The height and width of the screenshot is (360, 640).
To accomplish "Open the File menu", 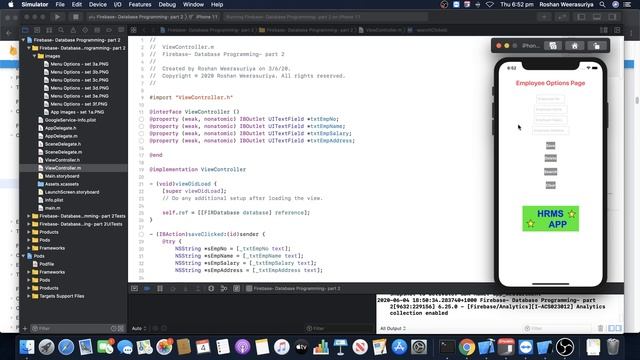I will (x=60, y=4).
